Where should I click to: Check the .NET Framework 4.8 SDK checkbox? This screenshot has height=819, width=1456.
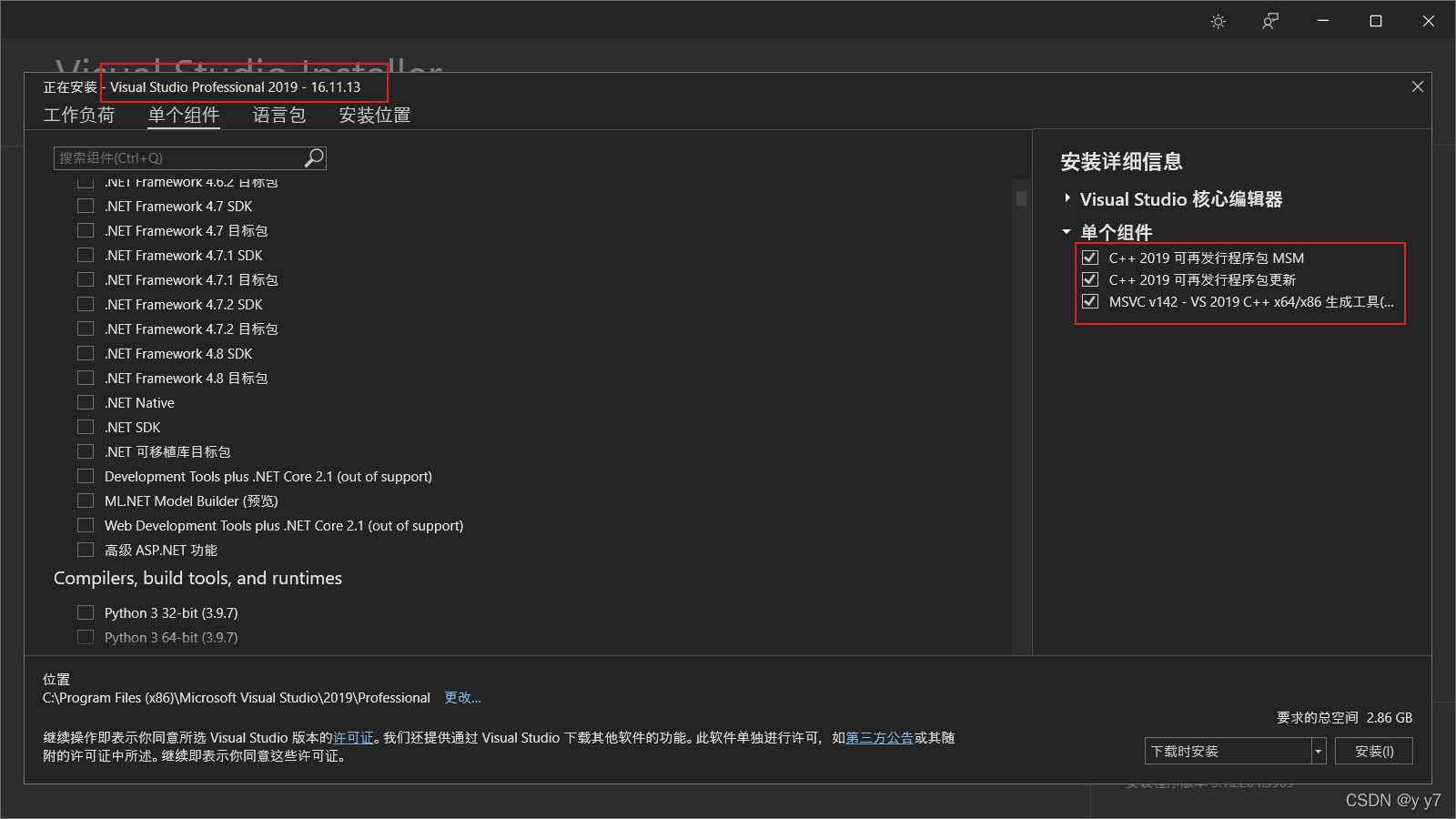click(x=86, y=353)
